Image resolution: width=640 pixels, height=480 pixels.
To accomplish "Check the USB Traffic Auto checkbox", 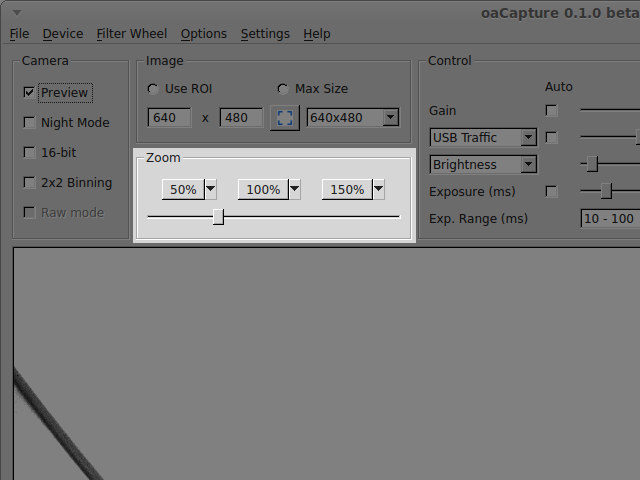I will point(551,138).
